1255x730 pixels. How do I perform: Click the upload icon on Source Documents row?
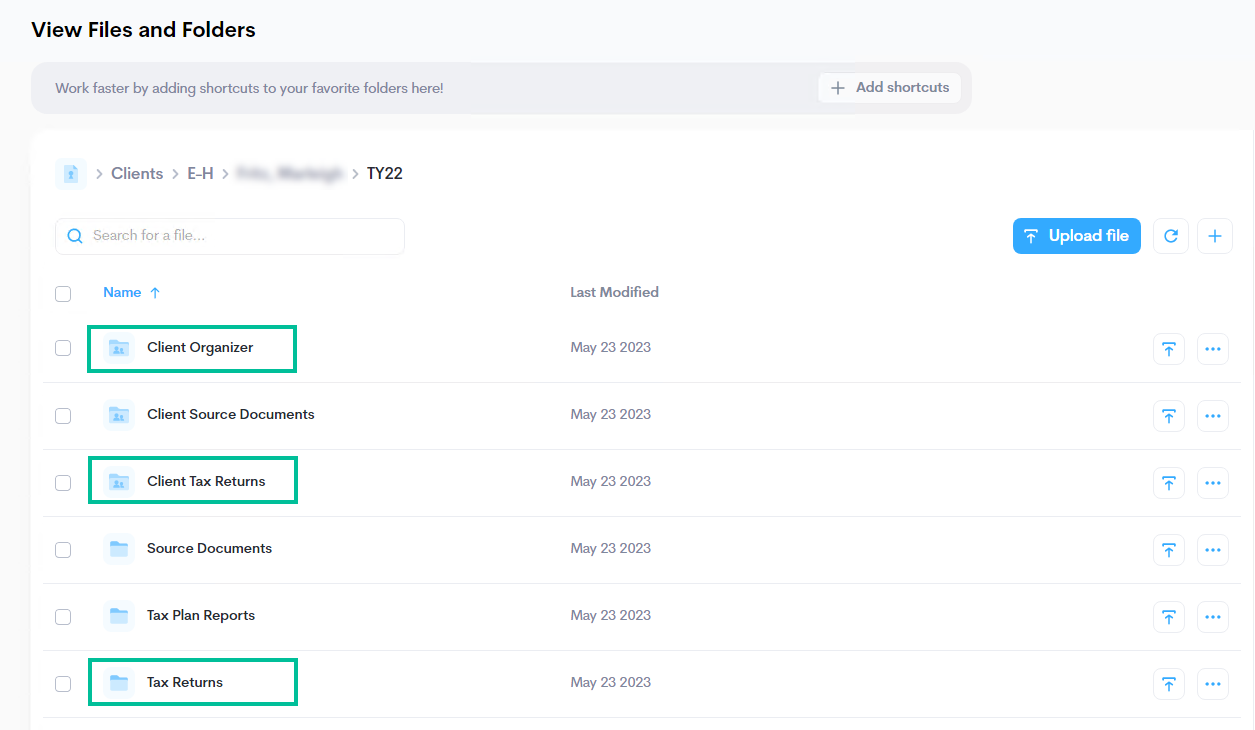[1168, 550]
